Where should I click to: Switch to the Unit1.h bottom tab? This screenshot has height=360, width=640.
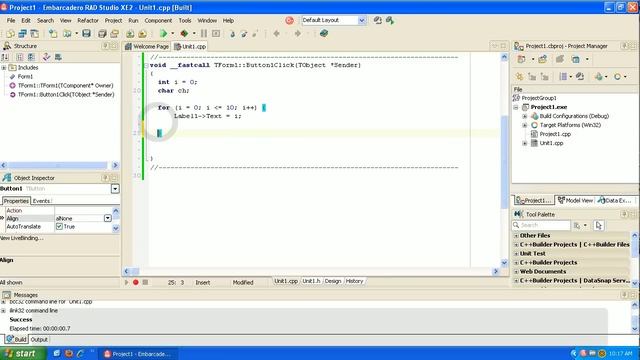pyautogui.click(x=311, y=281)
